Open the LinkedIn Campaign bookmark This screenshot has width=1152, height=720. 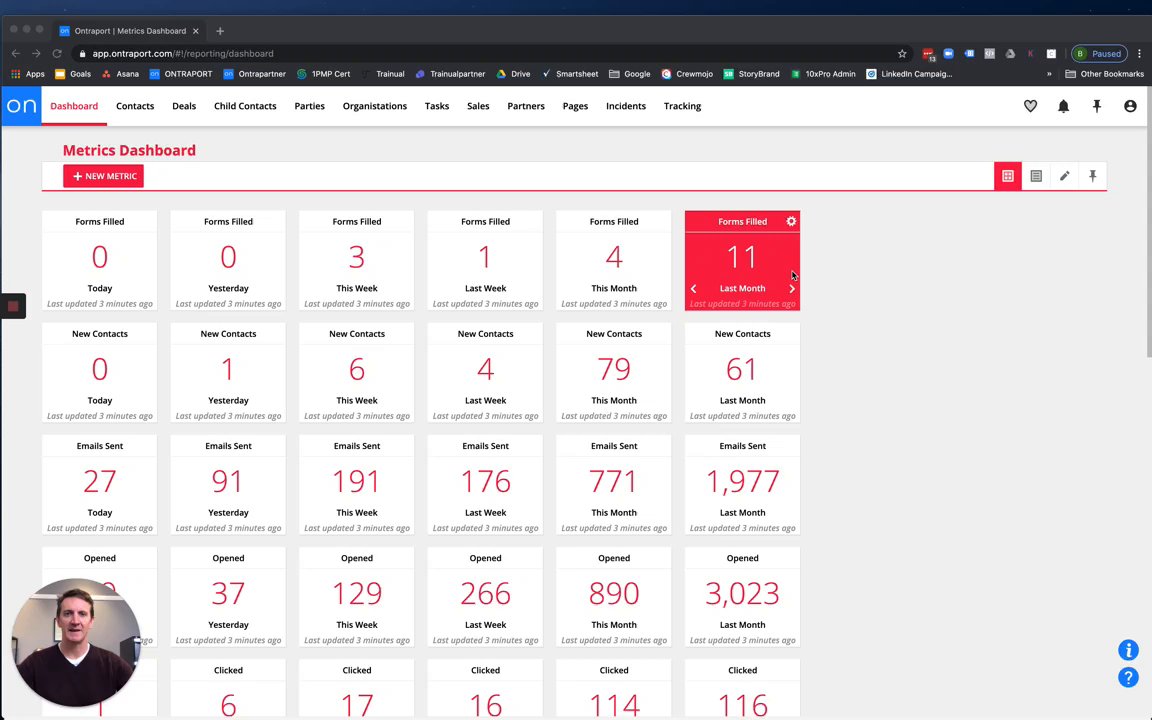(909, 73)
